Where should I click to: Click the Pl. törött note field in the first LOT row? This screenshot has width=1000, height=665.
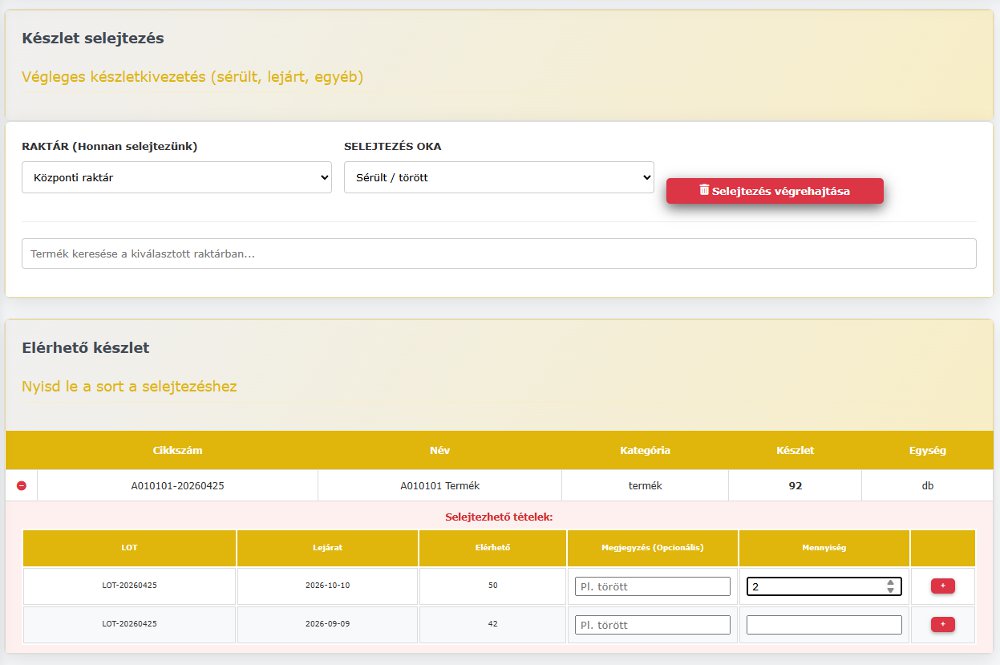652,586
